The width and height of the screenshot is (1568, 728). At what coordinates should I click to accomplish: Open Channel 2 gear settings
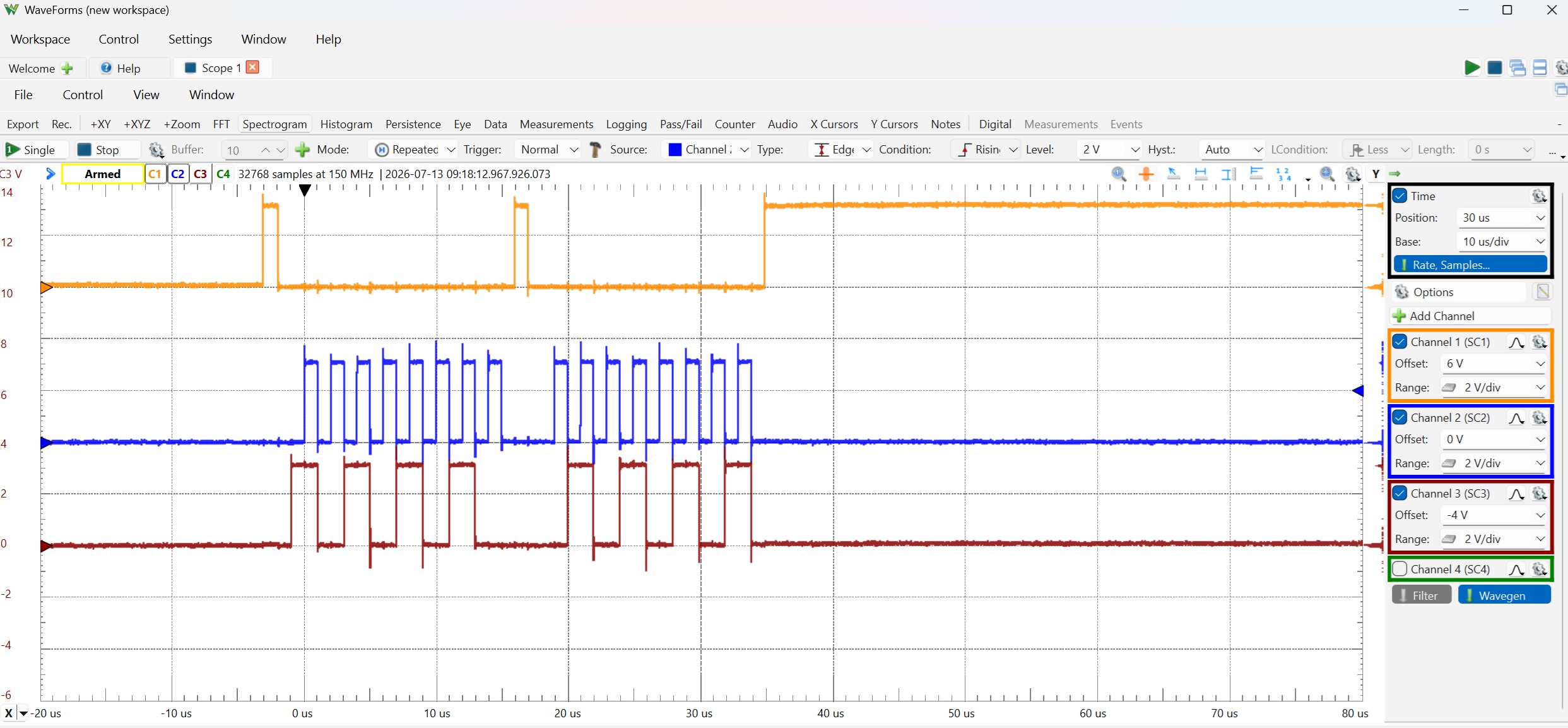1540,418
